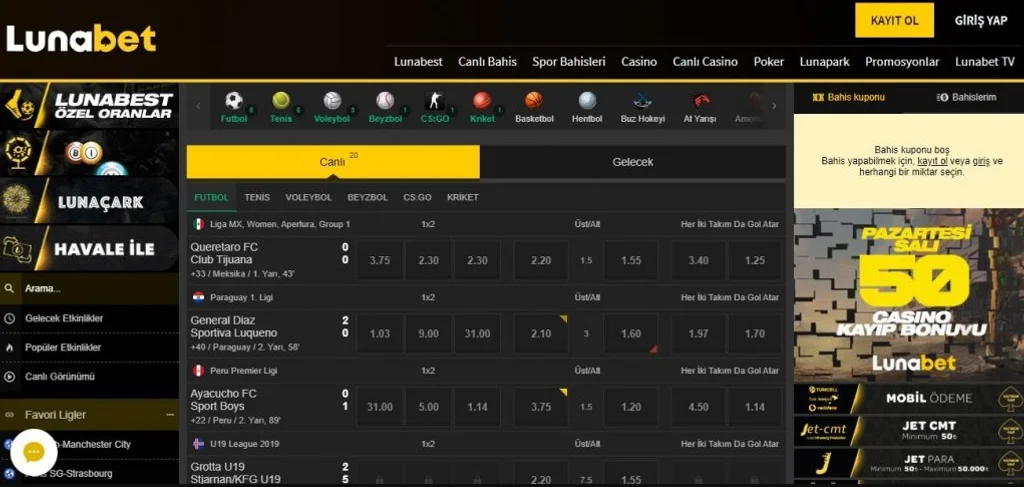
Task: Select odds 4.50 for Ayacucho both score
Action: pos(698,407)
